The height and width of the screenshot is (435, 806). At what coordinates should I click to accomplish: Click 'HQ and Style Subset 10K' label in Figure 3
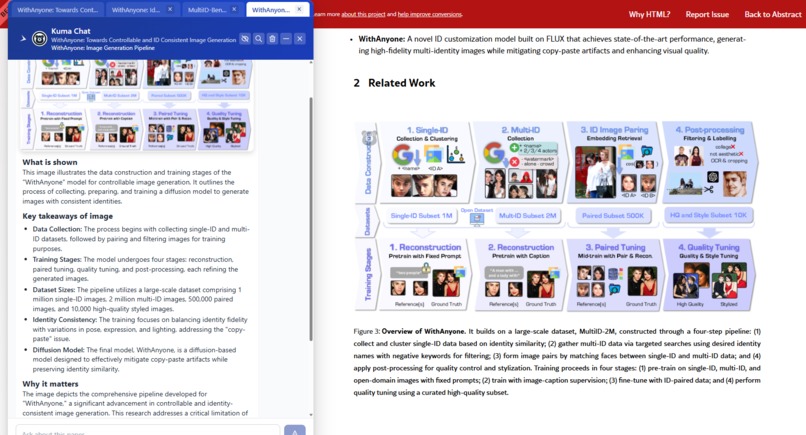pyautogui.click(x=708, y=215)
